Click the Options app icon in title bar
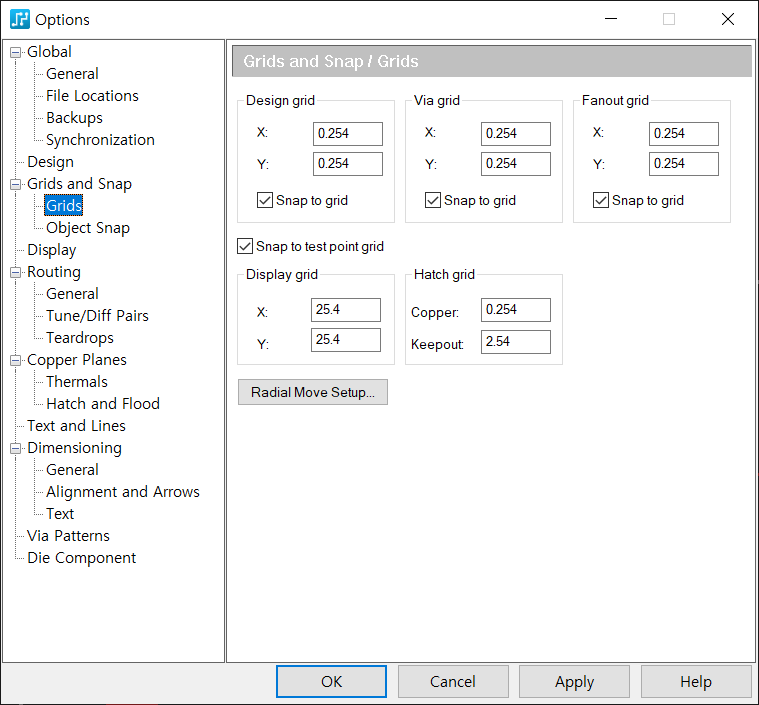 (x=20, y=19)
